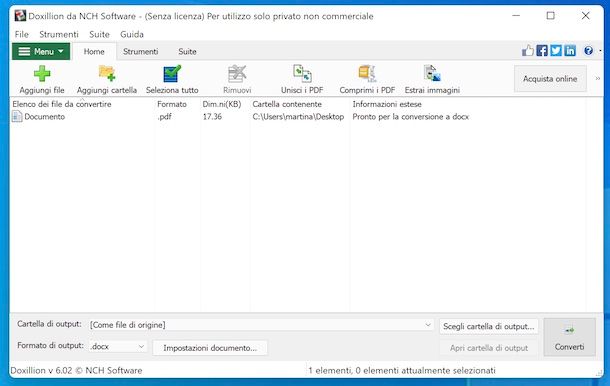
Task: Click the blue help question mark icon
Action: tap(588, 51)
